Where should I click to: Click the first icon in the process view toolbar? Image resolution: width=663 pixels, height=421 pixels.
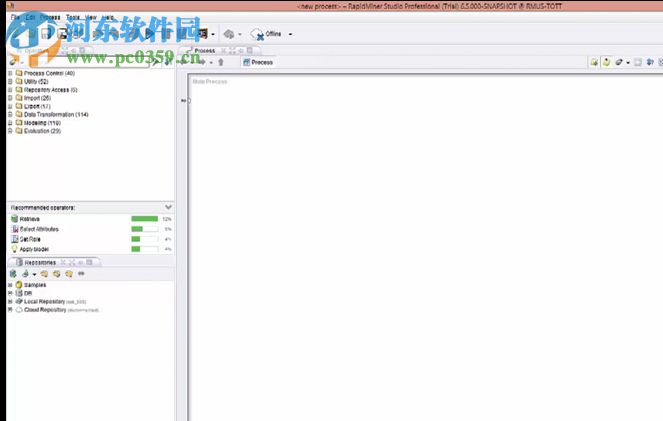[594, 62]
